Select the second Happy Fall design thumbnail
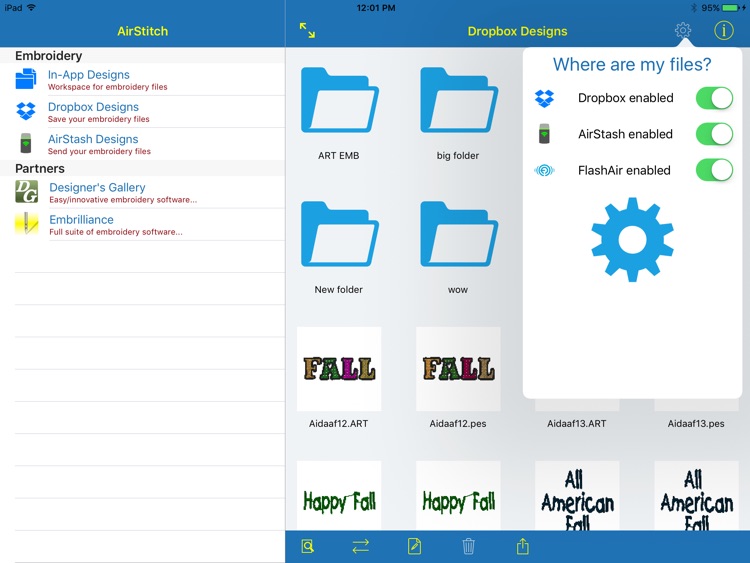Screen dimensions: 750x563 [x=458, y=495]
